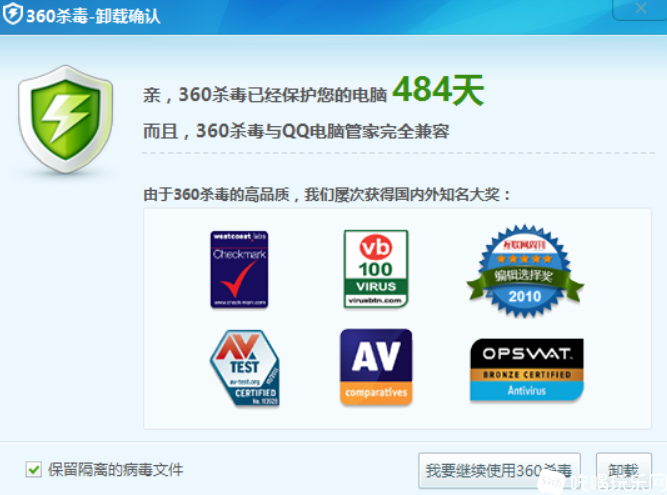Click the title text 360杀毒-卸载确认
The height and width of the screenshot is (495, 667).
click(93, 16)
